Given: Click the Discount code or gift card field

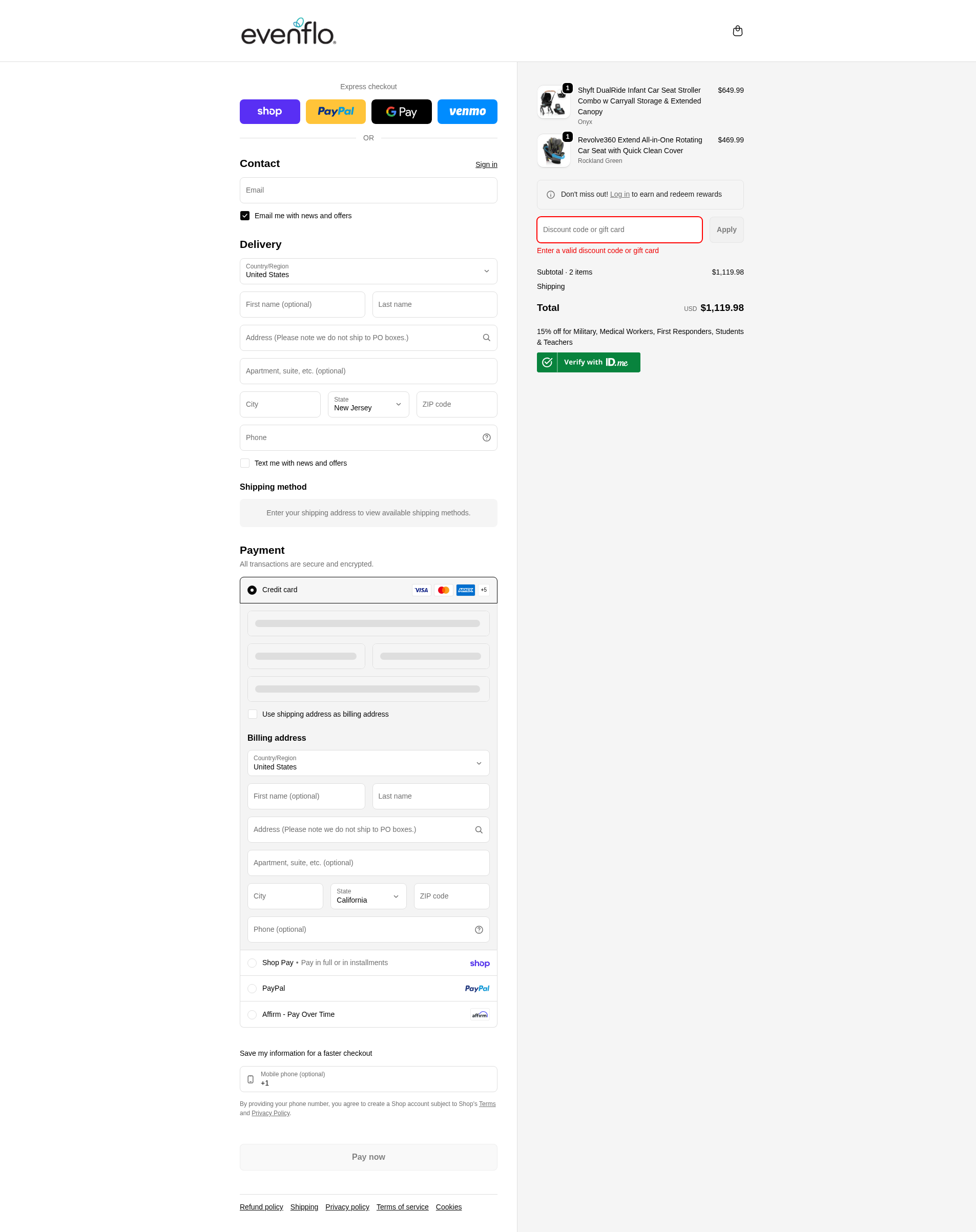Looking at the screenshot, I should (x=619, y=229).
